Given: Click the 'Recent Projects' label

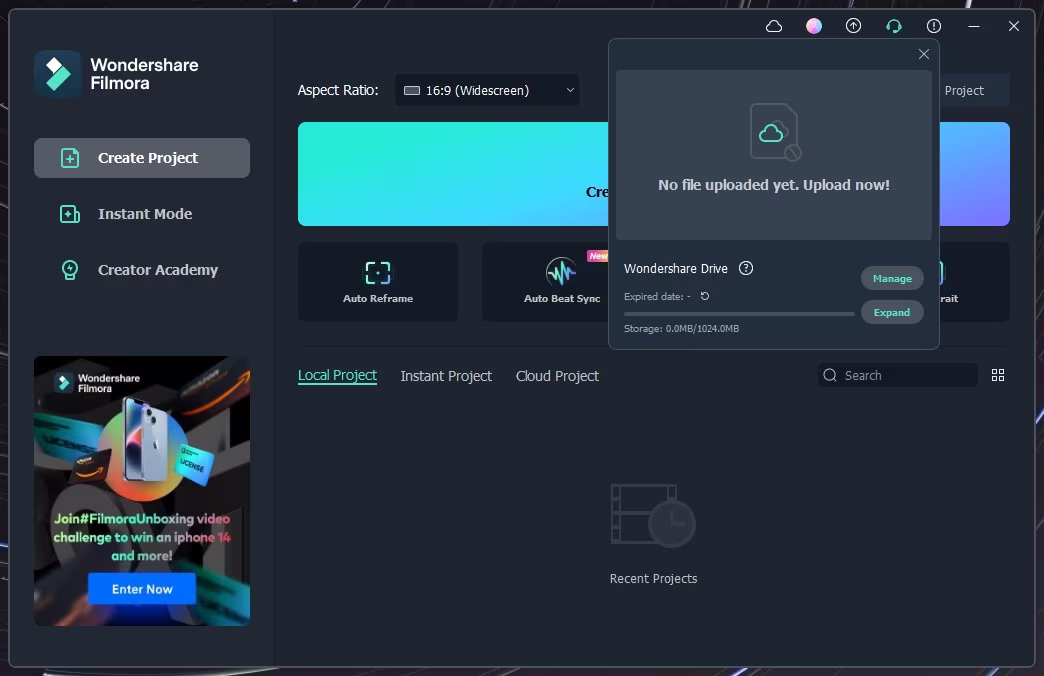Looking at the screenshot, I should tap(653, 579).
